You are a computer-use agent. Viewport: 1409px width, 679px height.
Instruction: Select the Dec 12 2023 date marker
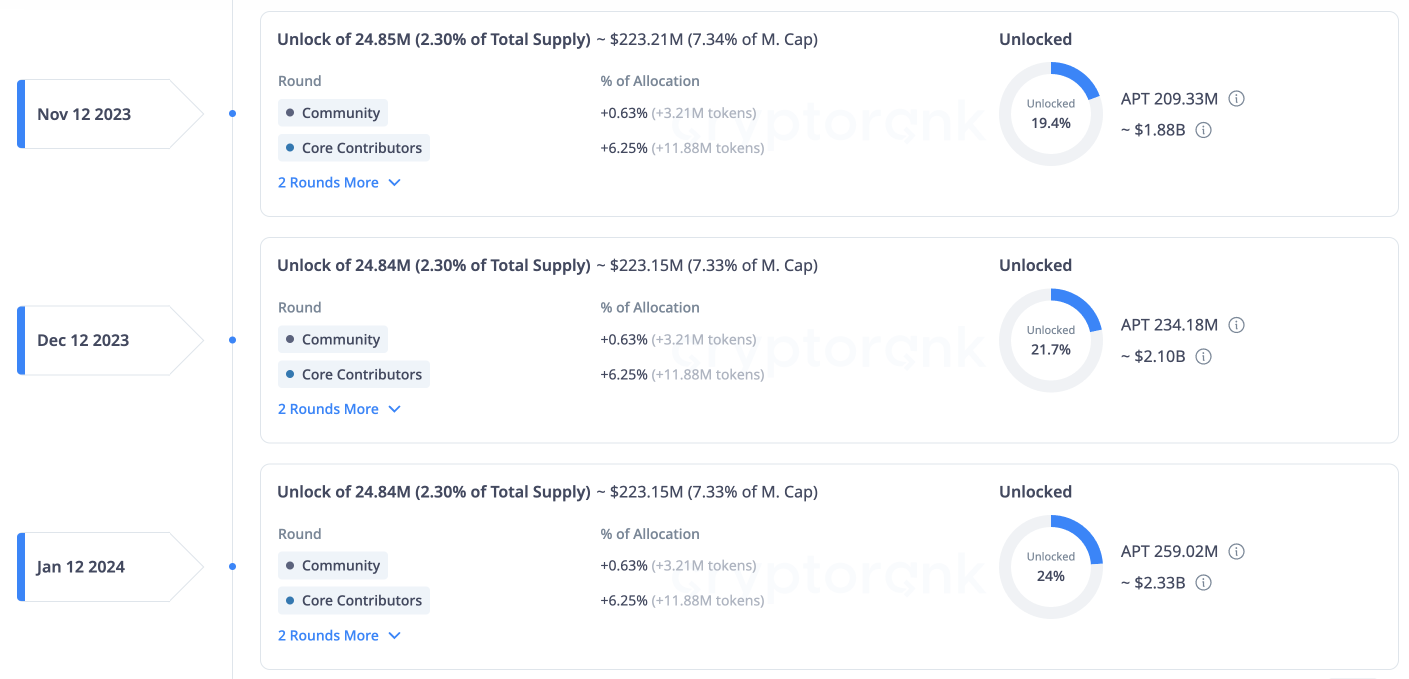point(110,340)
